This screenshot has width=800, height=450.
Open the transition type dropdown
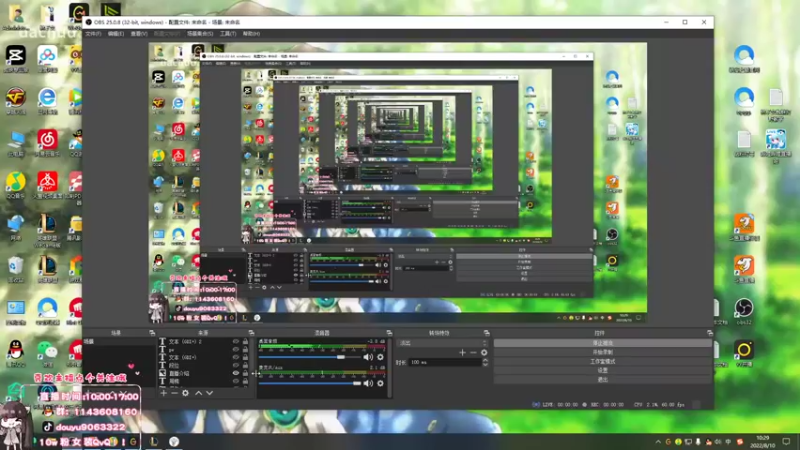[442, 343]
